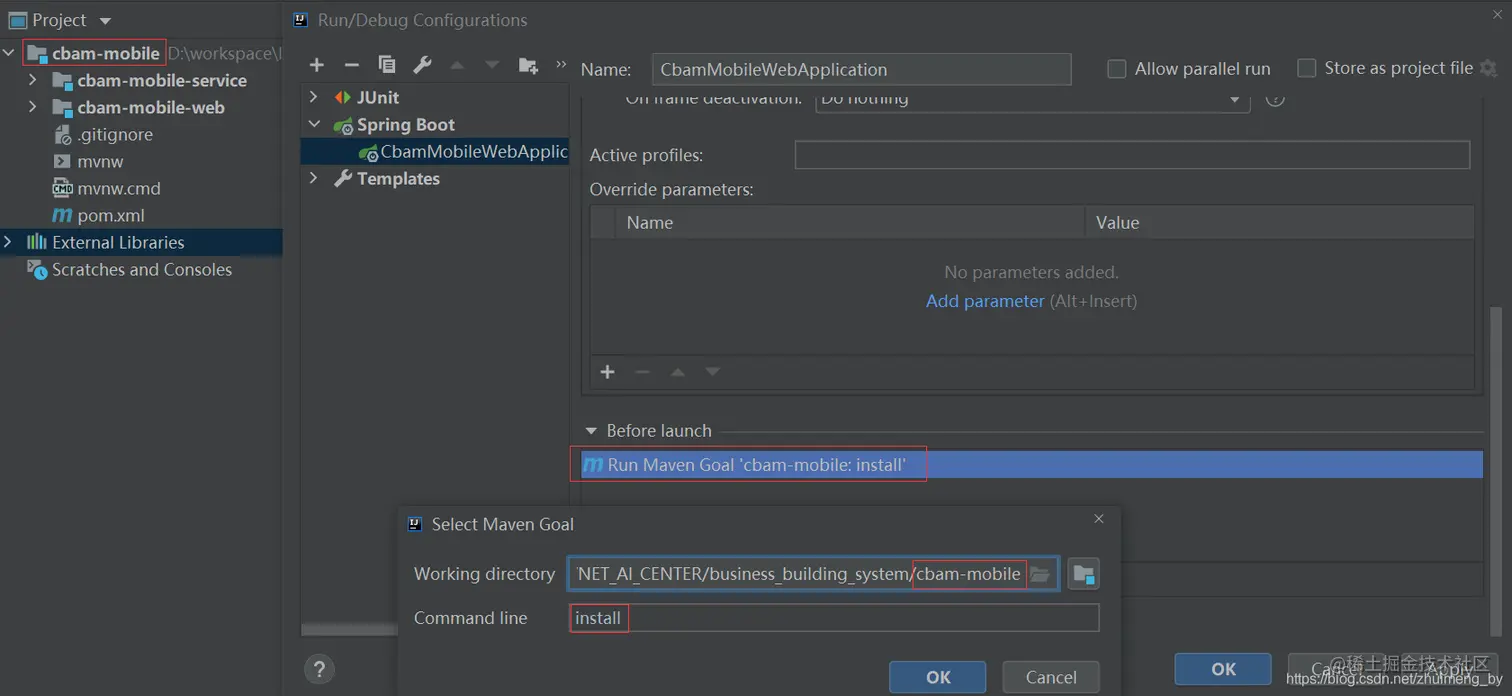This screenshot has height=696, width=1512.
Task: Add new configuration with the plus icon
Action: tap(317, 65)
